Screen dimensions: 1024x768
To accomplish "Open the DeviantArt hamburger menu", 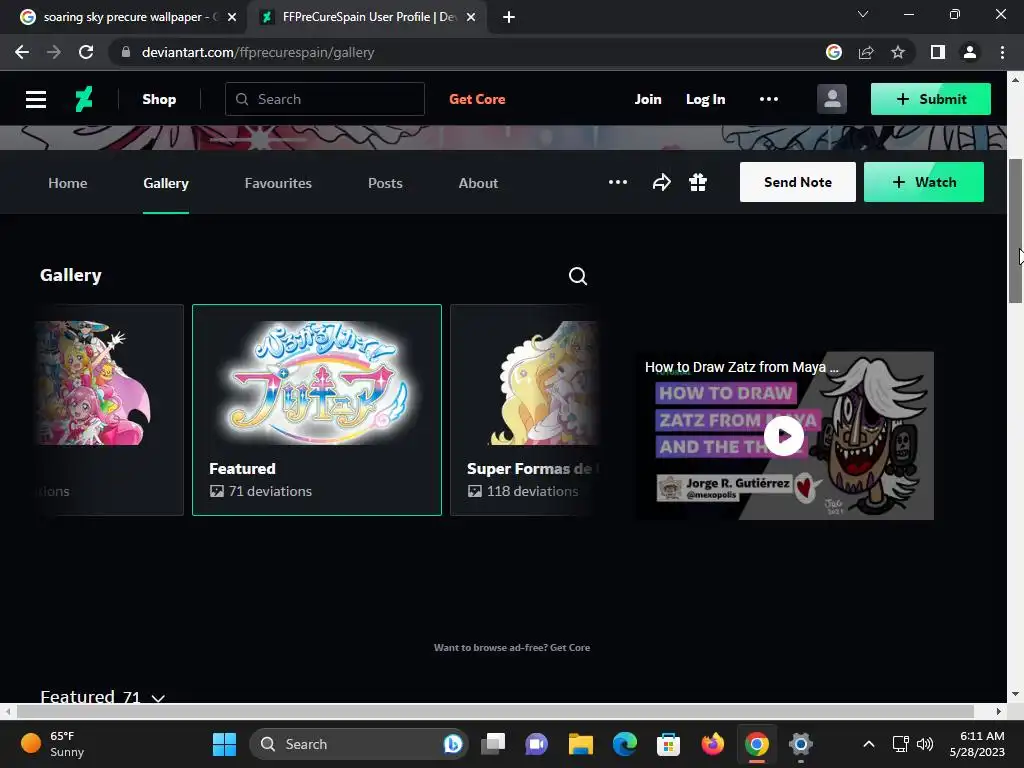I will [x=36, y=99].
